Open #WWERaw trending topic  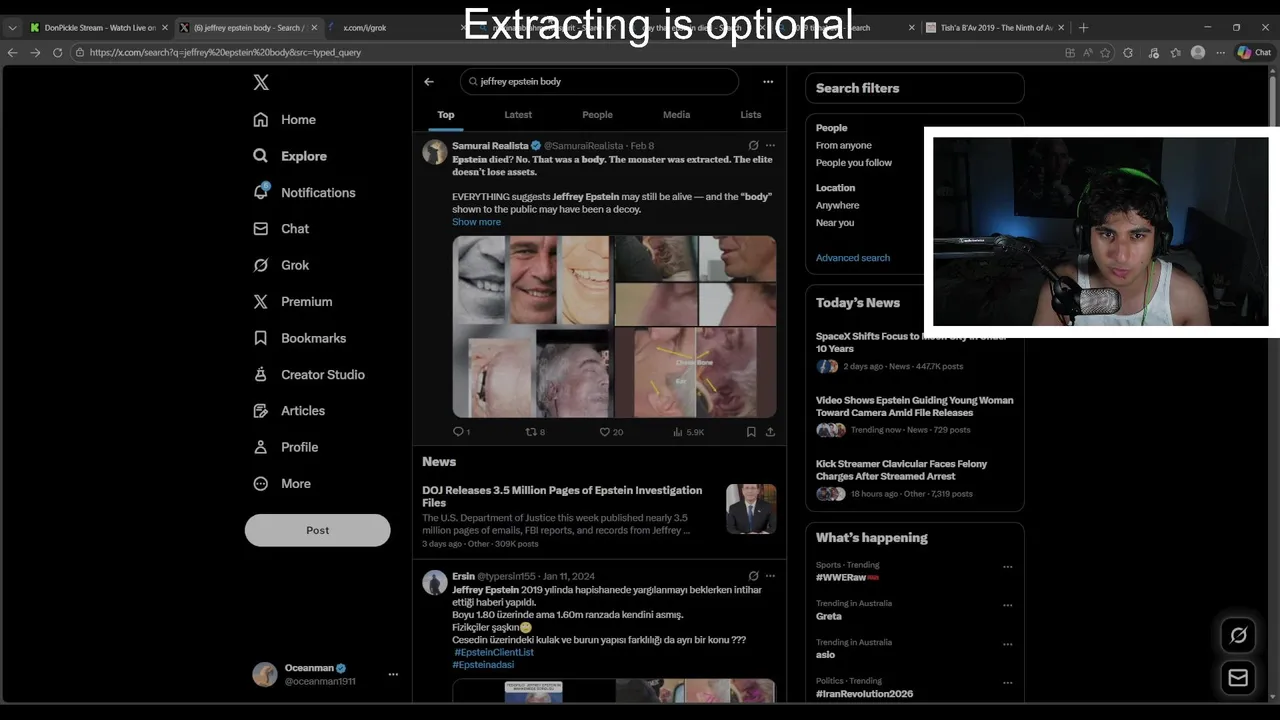(x=847, y=578)
